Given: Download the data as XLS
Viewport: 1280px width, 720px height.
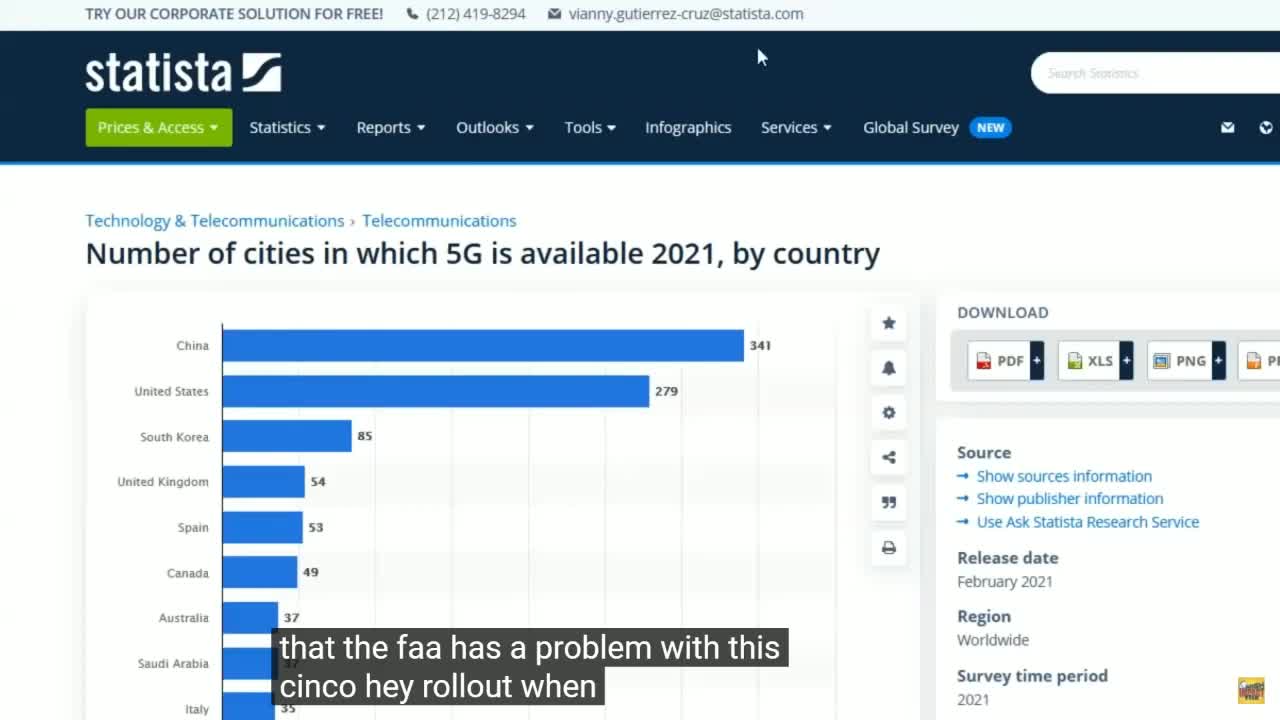Looking at the screenshot, I should 1096,360.
